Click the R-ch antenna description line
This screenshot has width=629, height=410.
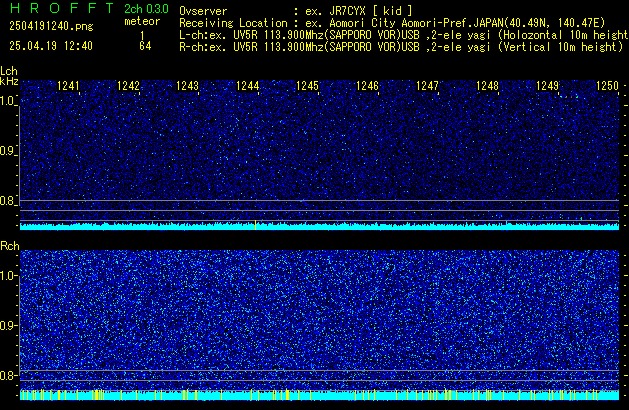pos(401,47)
